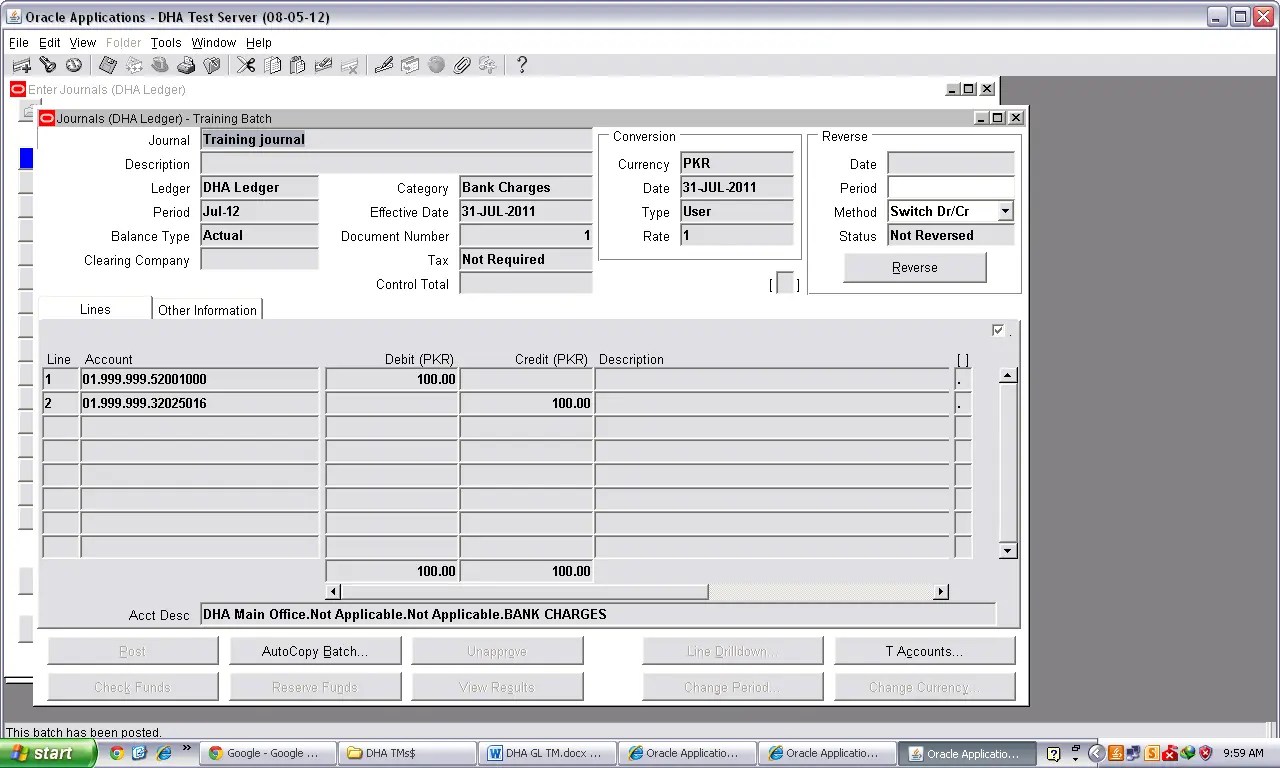Click the Show Navigator compass icon
The width and height of the screenshot is (1280, 768).
point(73,66)
